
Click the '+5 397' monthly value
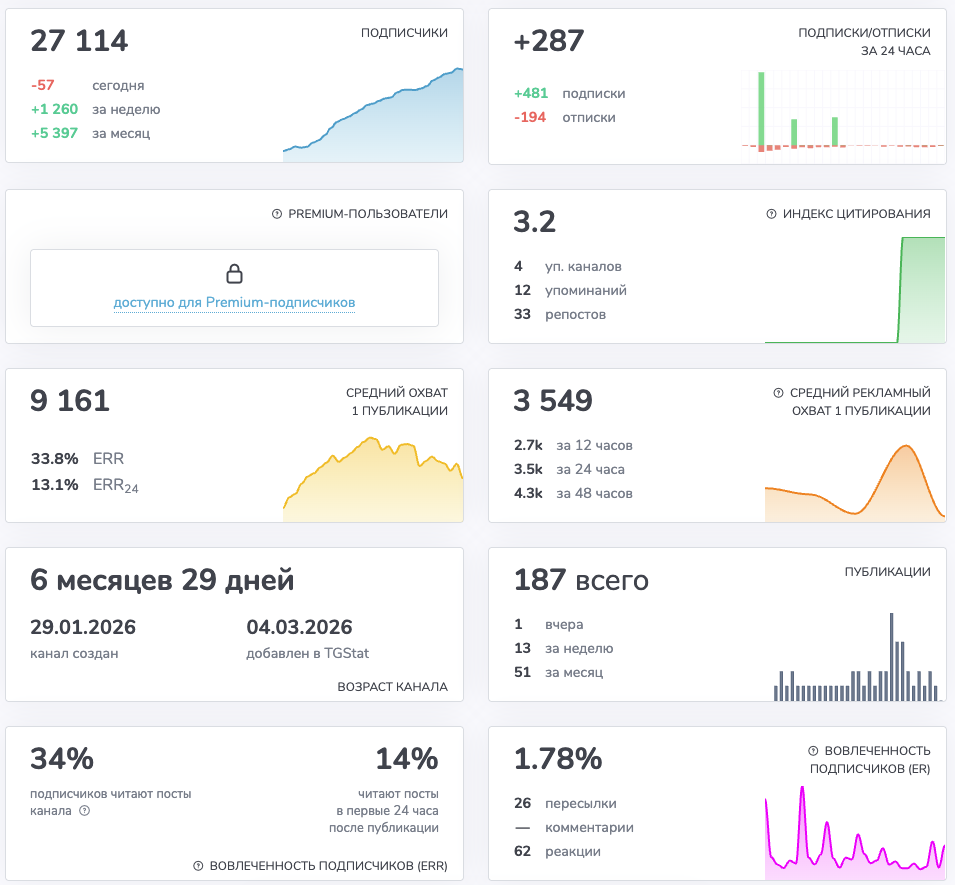(55, 133)
